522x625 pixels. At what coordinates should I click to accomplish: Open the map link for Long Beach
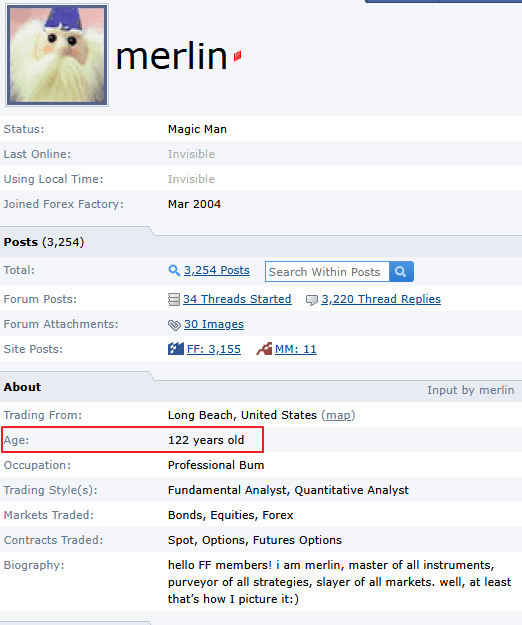[338, 415]
